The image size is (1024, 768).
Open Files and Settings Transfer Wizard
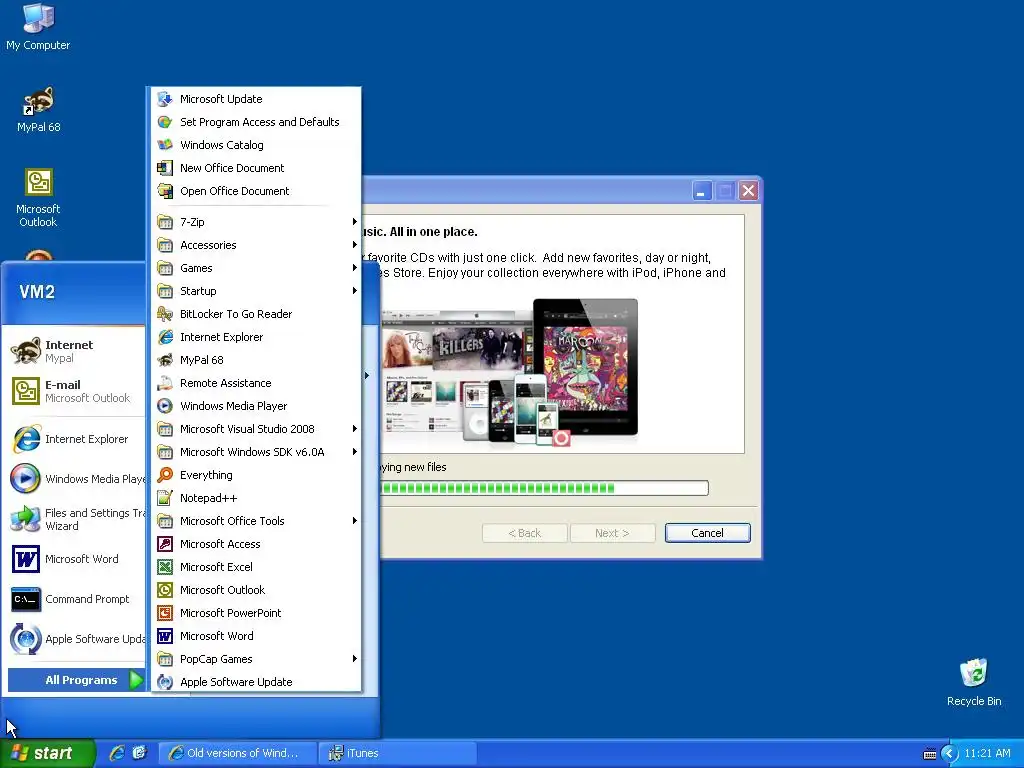point(76,519)
